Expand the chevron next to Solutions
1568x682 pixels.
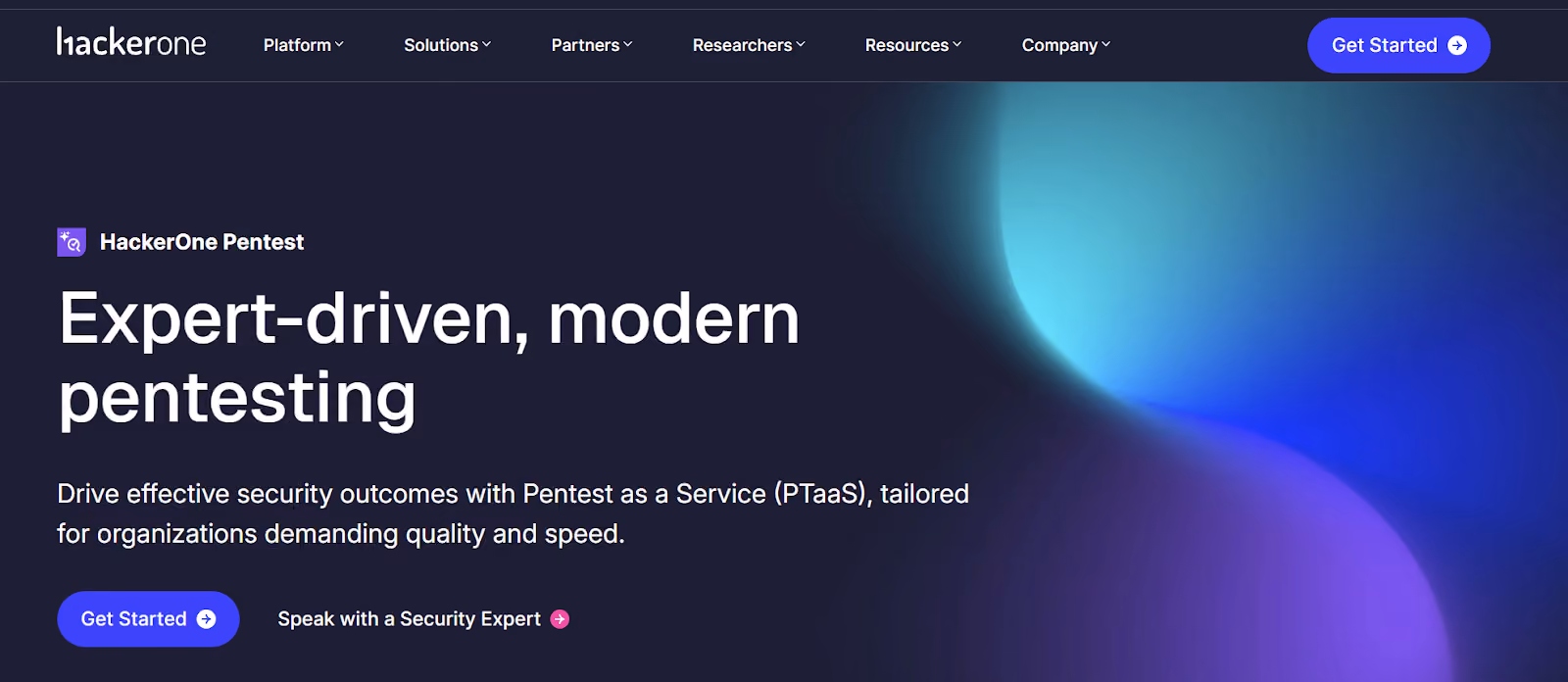click(486, 45)
